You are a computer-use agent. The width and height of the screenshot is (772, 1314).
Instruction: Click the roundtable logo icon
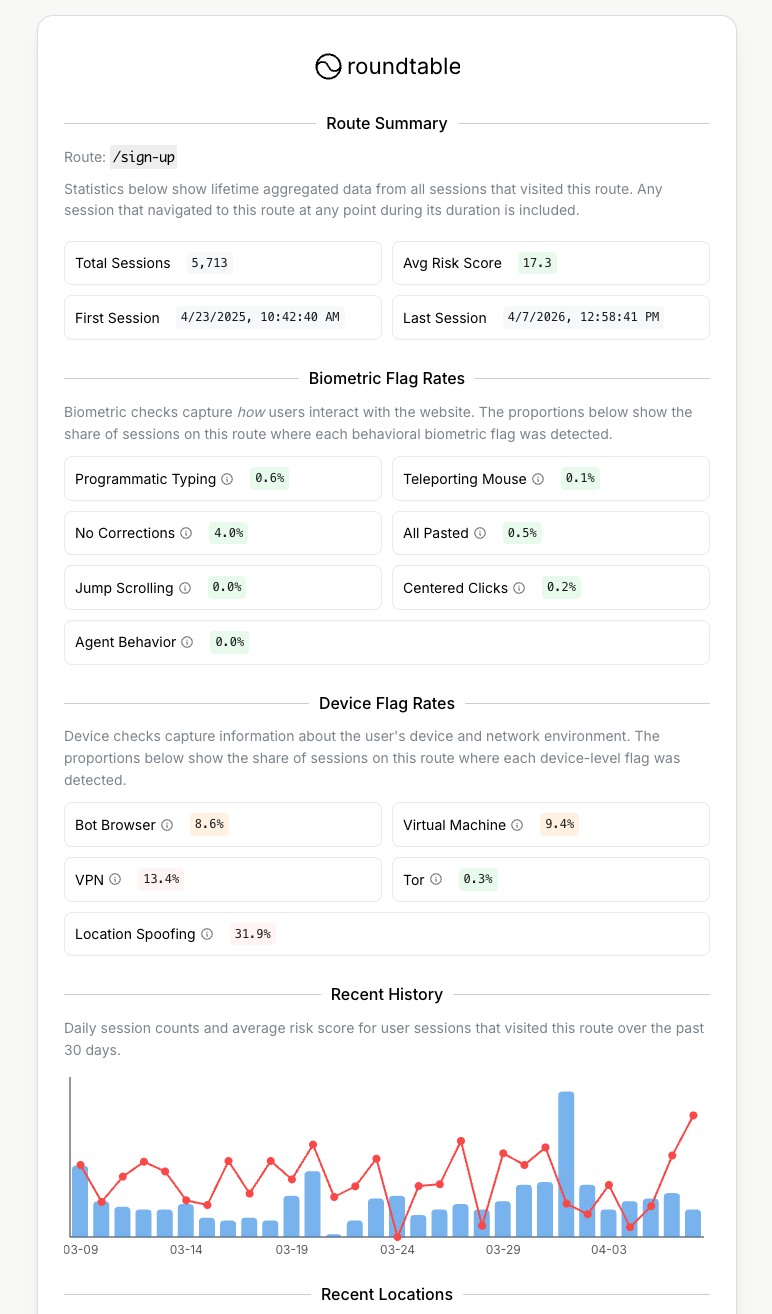coord(327,67)
